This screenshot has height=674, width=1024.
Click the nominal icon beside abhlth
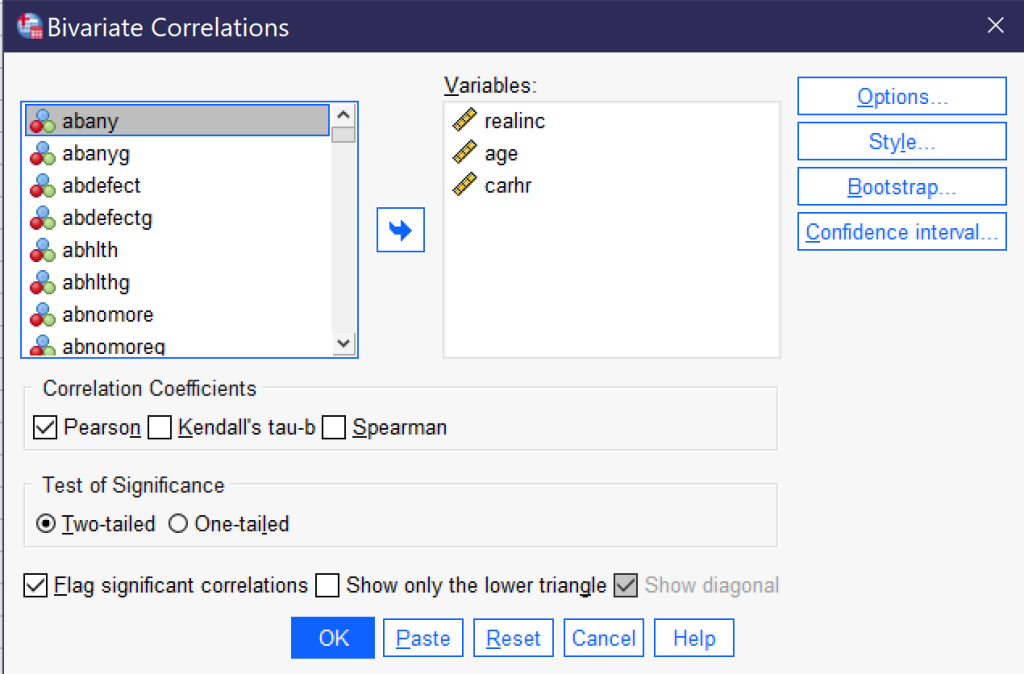coord(42,250)
